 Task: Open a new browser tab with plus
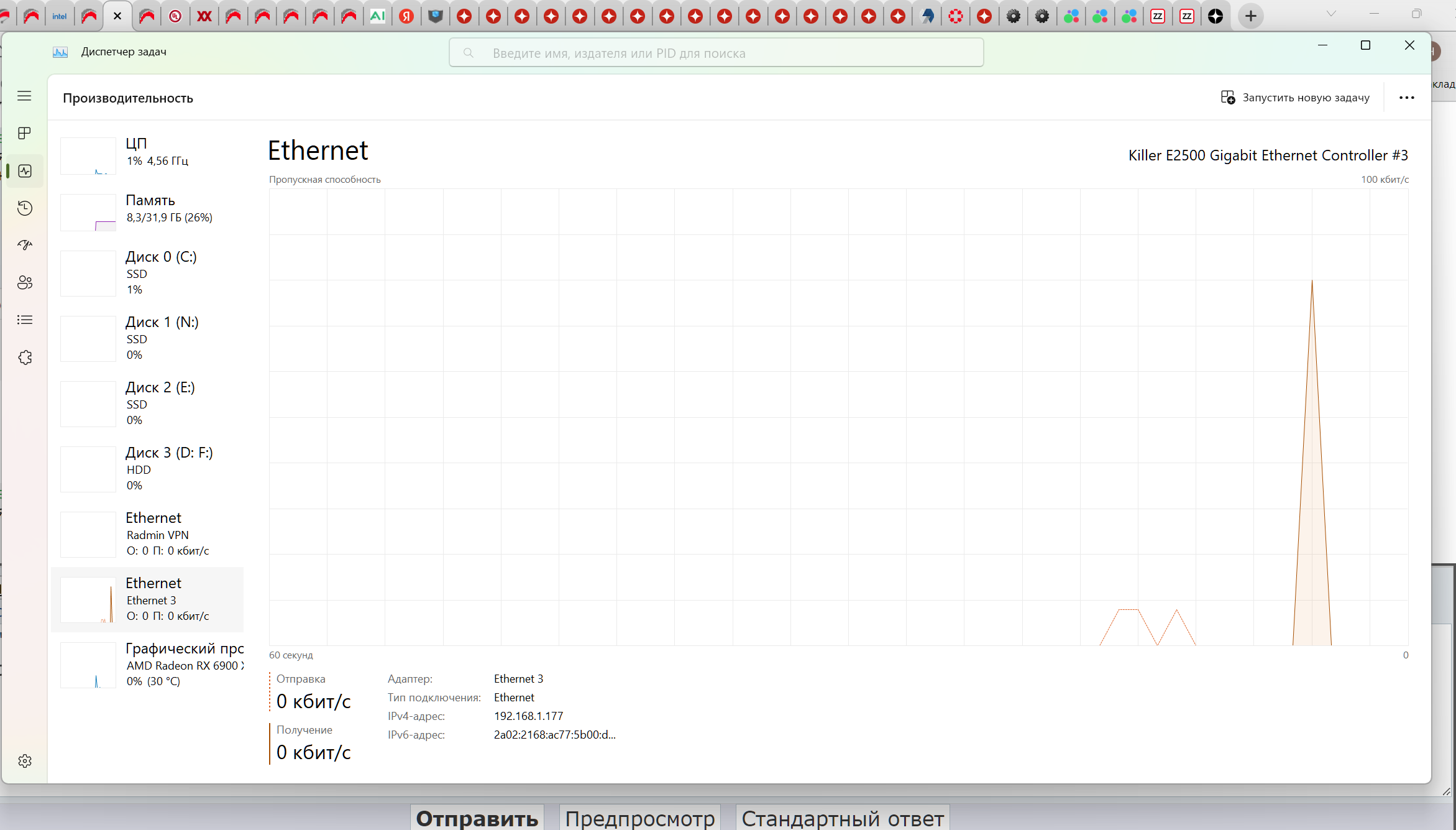click(1251, 16)
